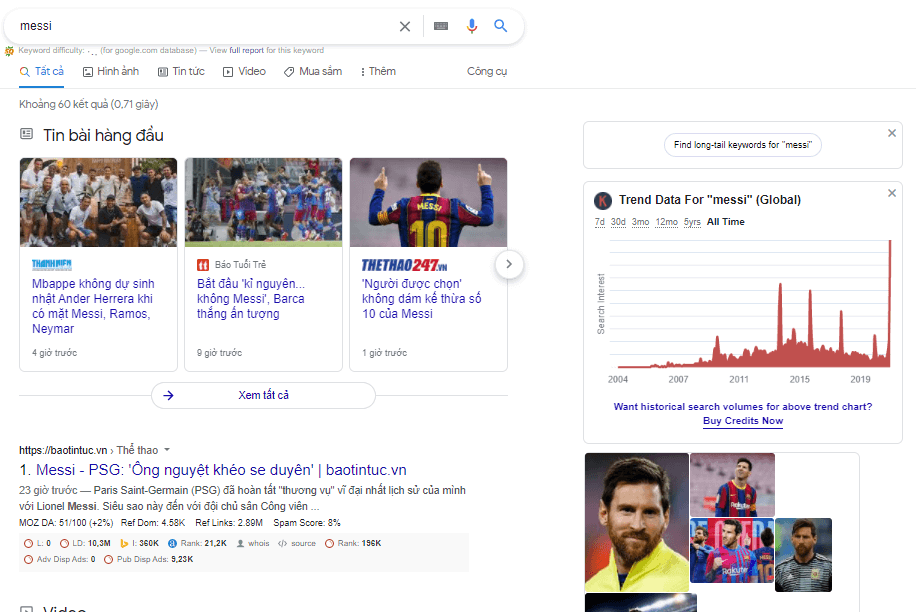Screen dimensions: 916x612
Task: Click 'Xem tất cả' to view all news
Action: tap(263, 395)
